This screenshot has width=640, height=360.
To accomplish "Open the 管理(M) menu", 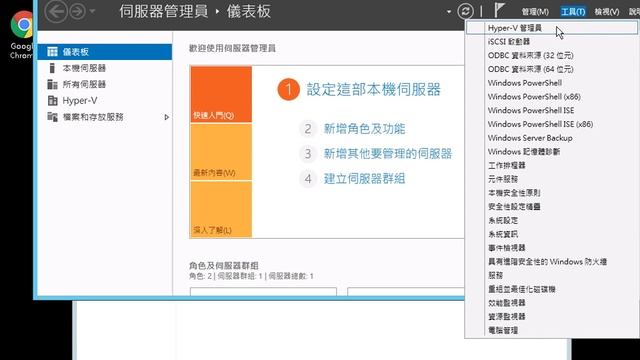I will 535,12.
